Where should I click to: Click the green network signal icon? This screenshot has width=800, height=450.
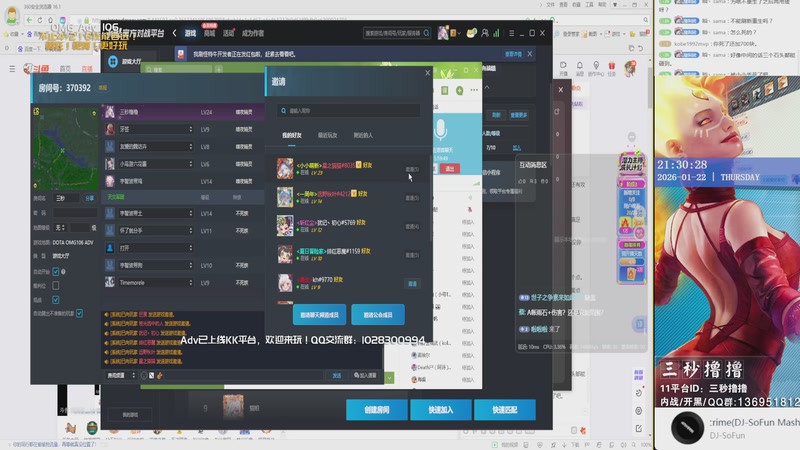[496, 33]
